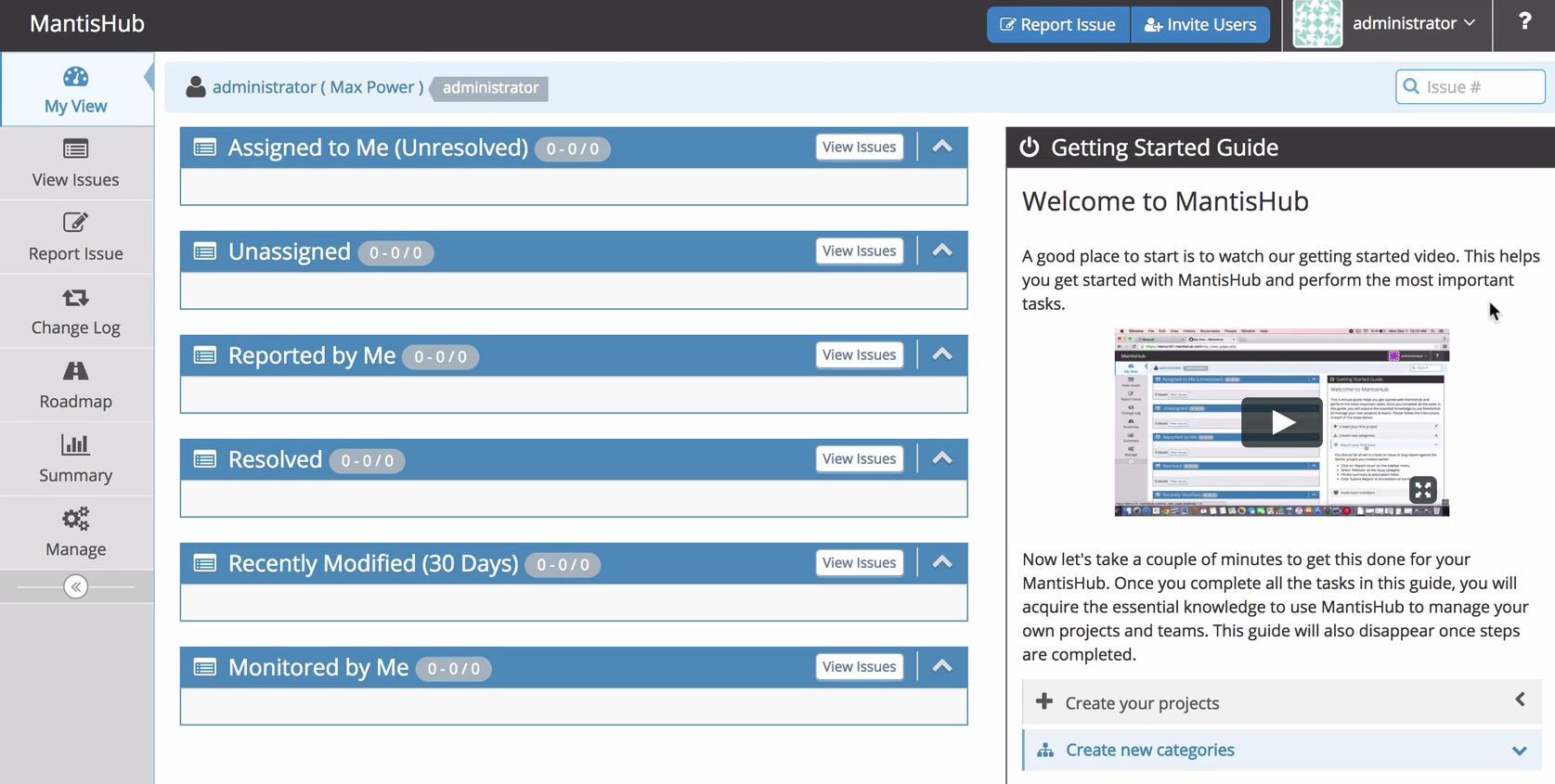View Issues for Assigned to Me section

[x=860, y=147]
